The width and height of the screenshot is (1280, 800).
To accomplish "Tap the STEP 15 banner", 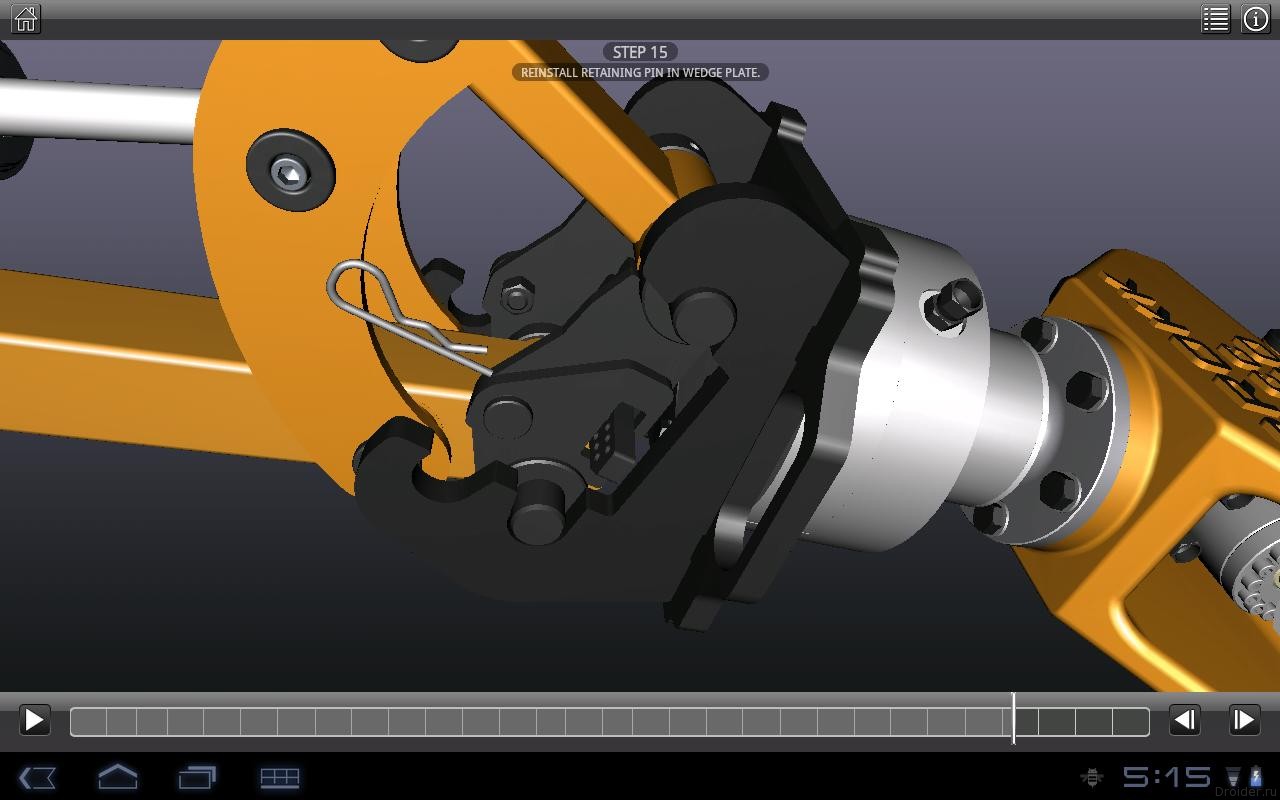I will [x=640, y=52].
